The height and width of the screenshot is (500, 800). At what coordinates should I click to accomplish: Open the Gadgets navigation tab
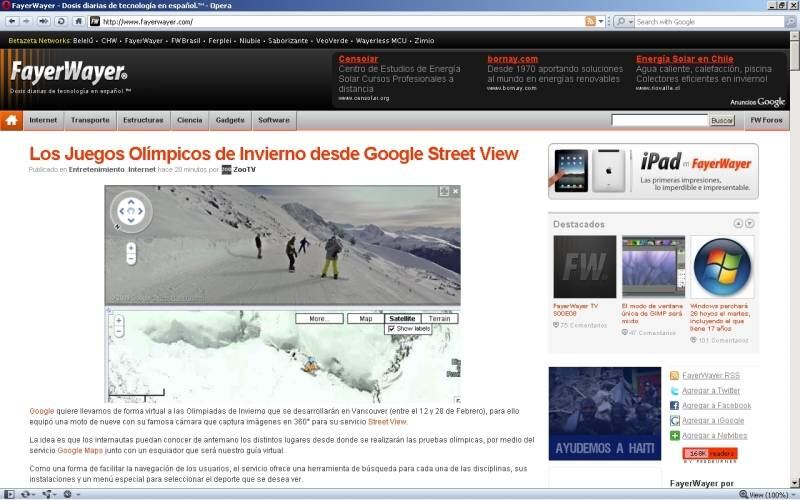[230, 120]
